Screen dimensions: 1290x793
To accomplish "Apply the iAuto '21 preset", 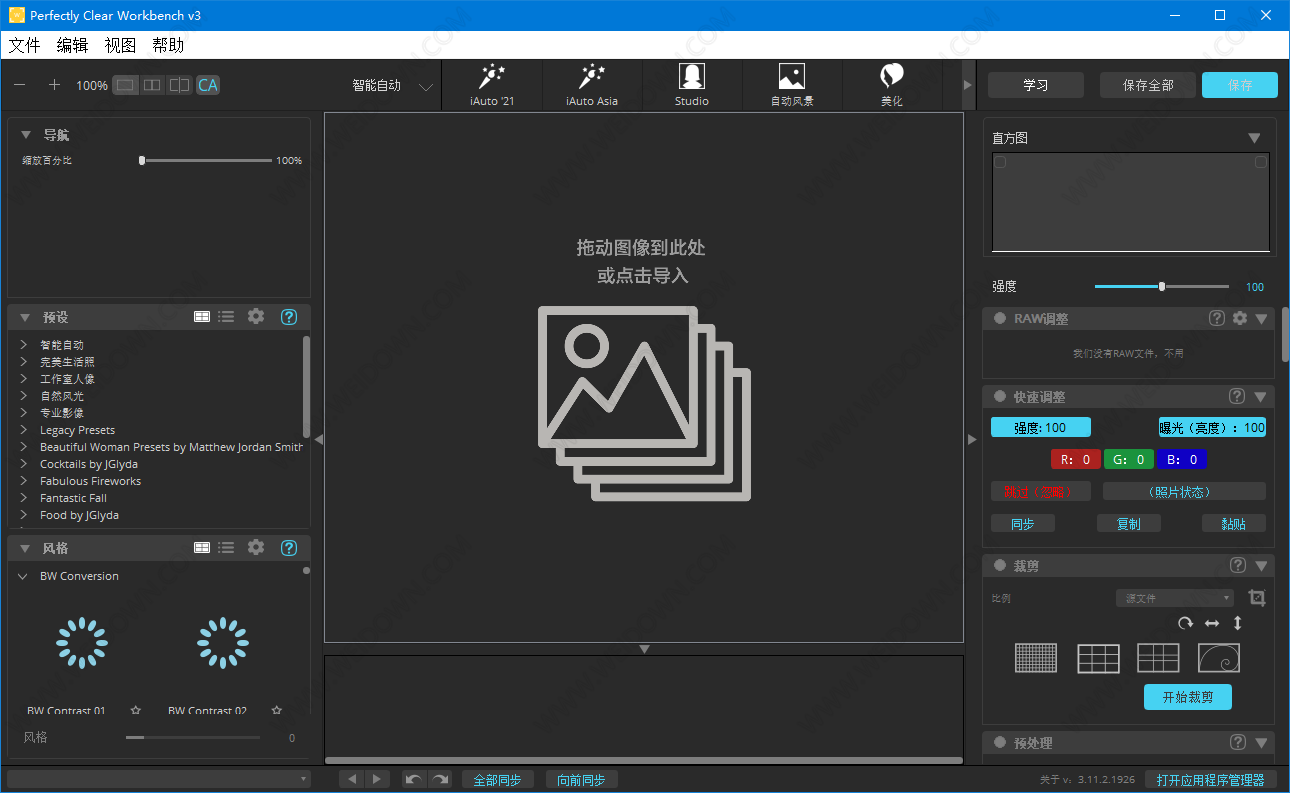I will 491,85.
